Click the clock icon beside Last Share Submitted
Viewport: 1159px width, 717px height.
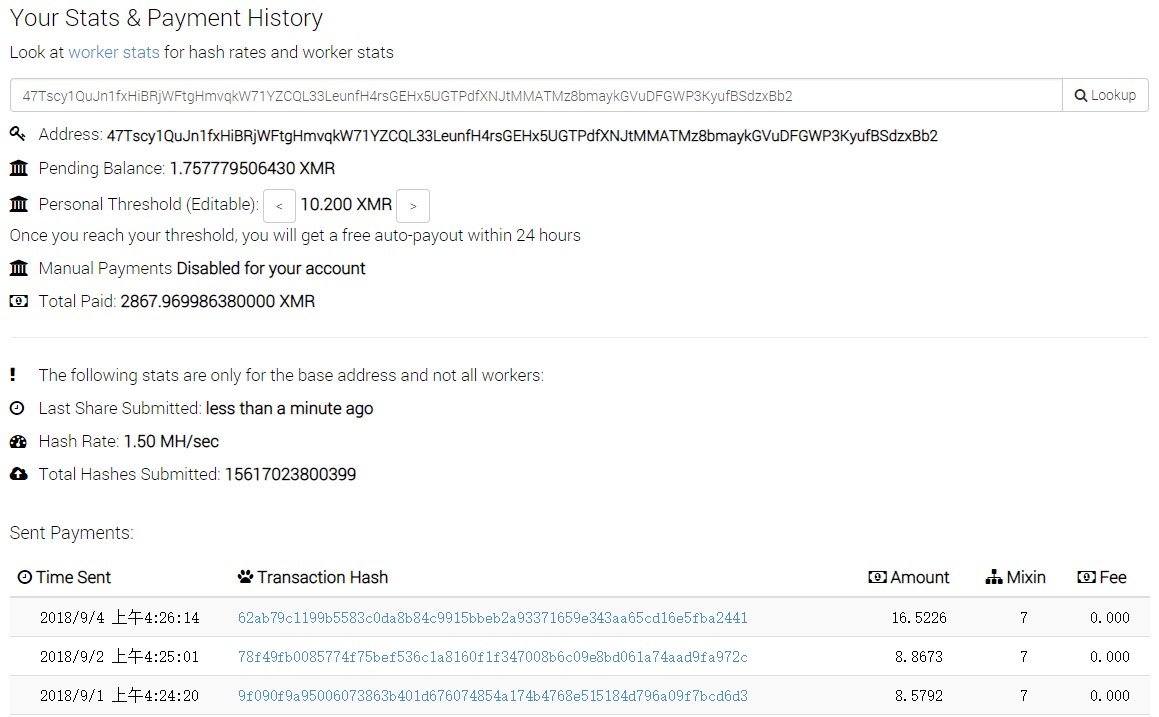17,408
